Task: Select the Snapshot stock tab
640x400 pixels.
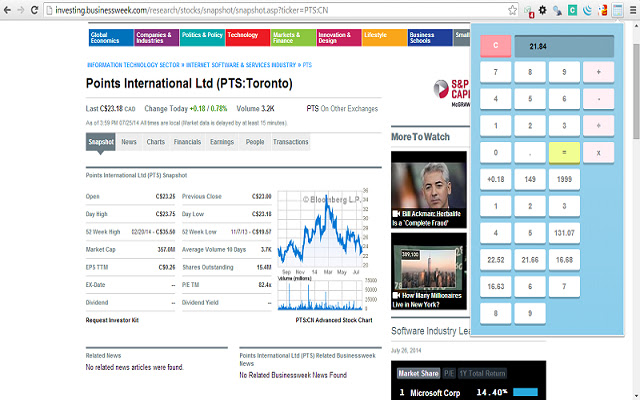Action: (100, 142)
